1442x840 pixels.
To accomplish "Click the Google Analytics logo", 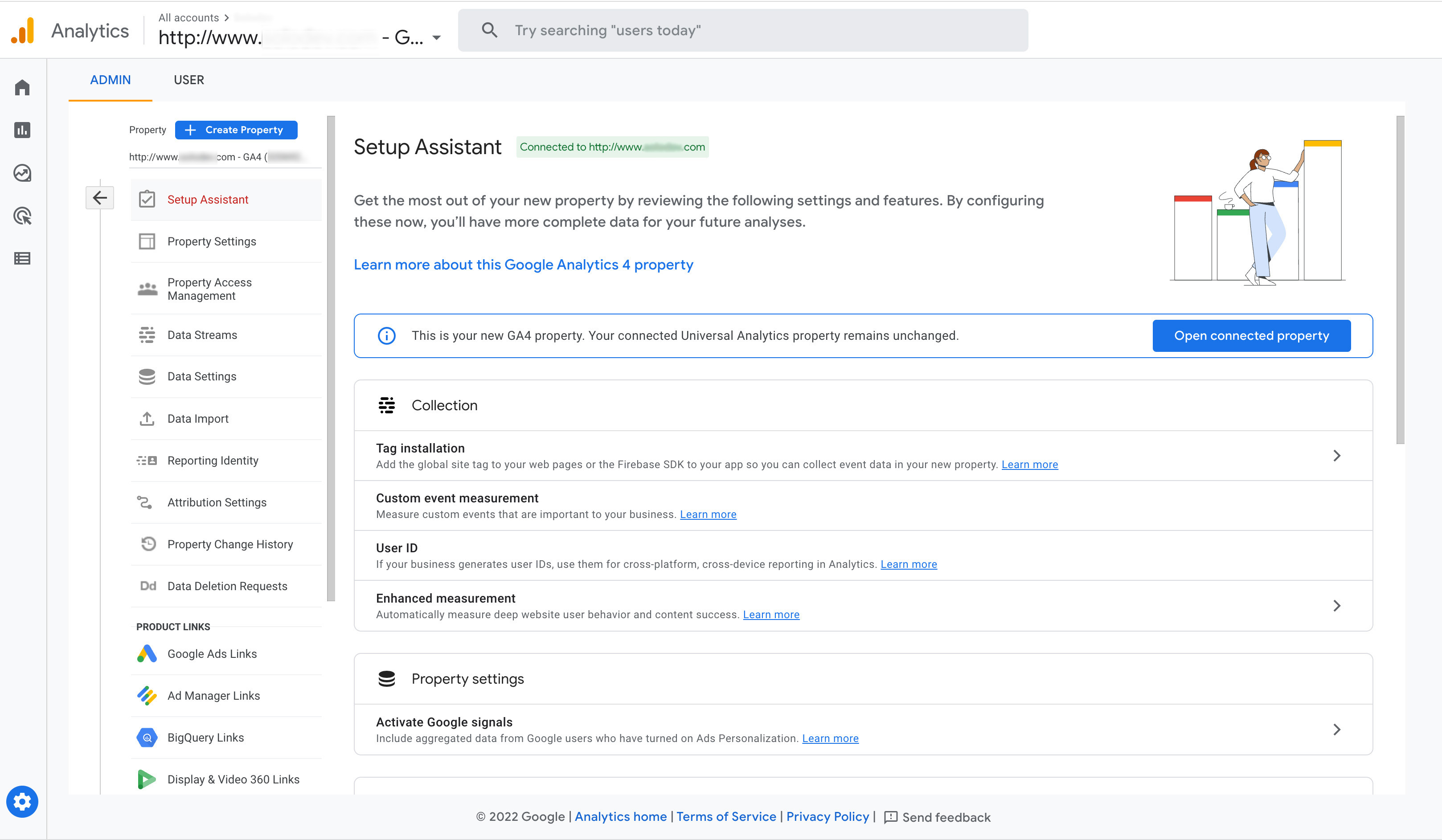I will tap(23, 30).
